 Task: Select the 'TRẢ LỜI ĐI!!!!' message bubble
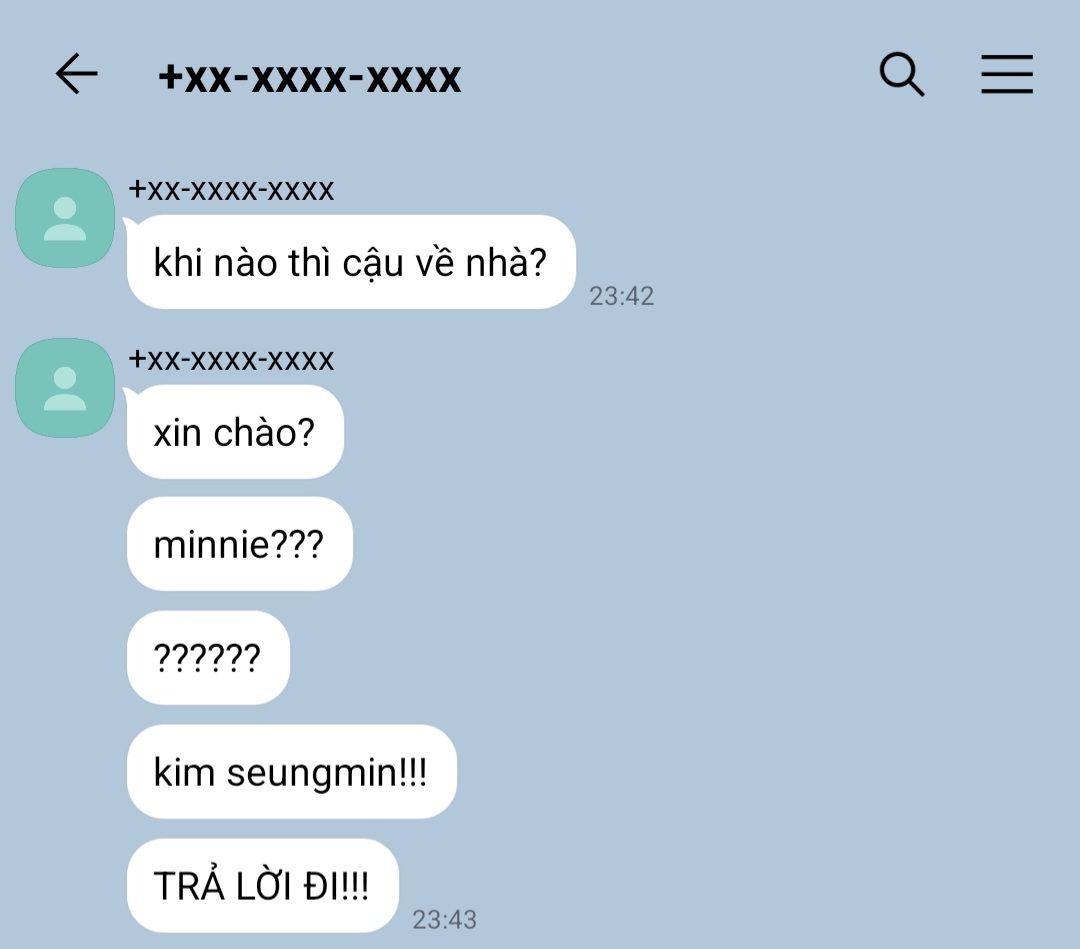click(262, 886)
